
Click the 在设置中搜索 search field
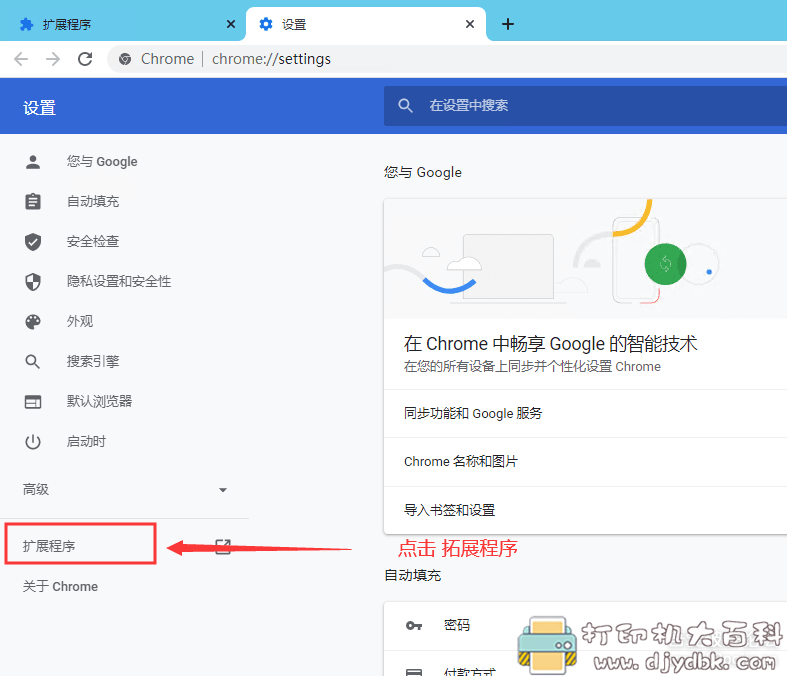(x=585, y=106)
